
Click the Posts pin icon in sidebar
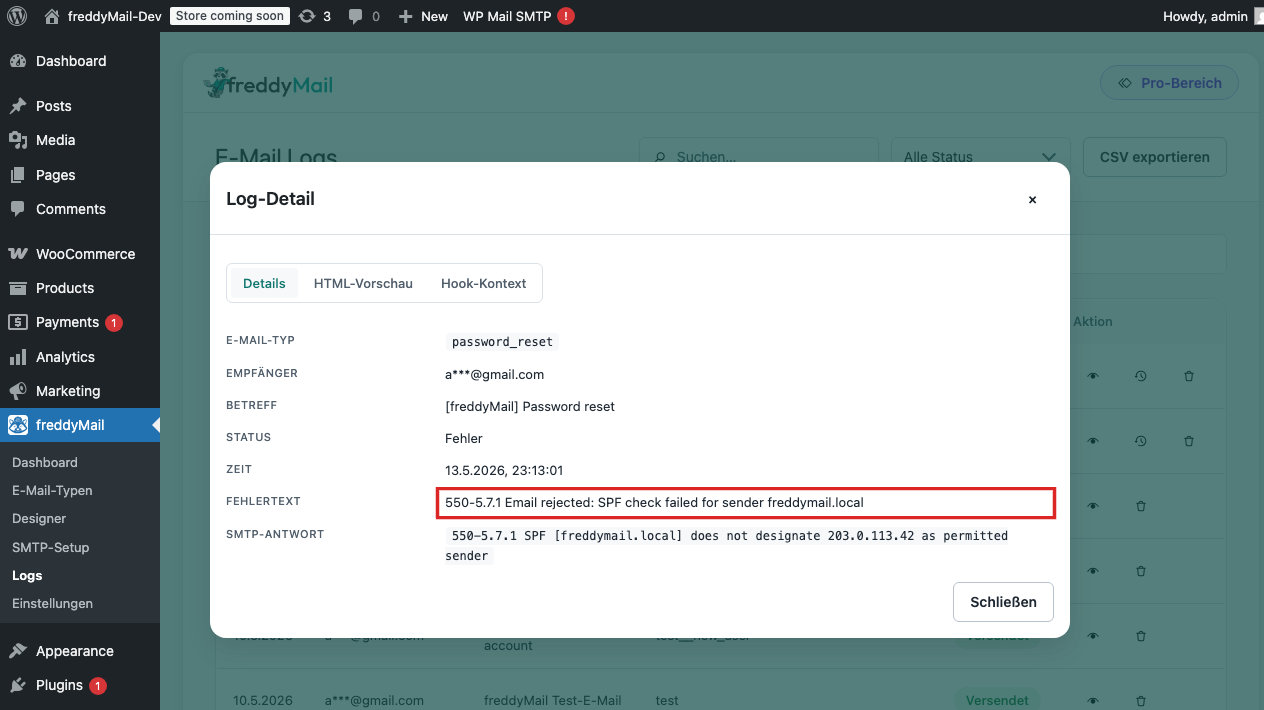(x=18, y=106)
